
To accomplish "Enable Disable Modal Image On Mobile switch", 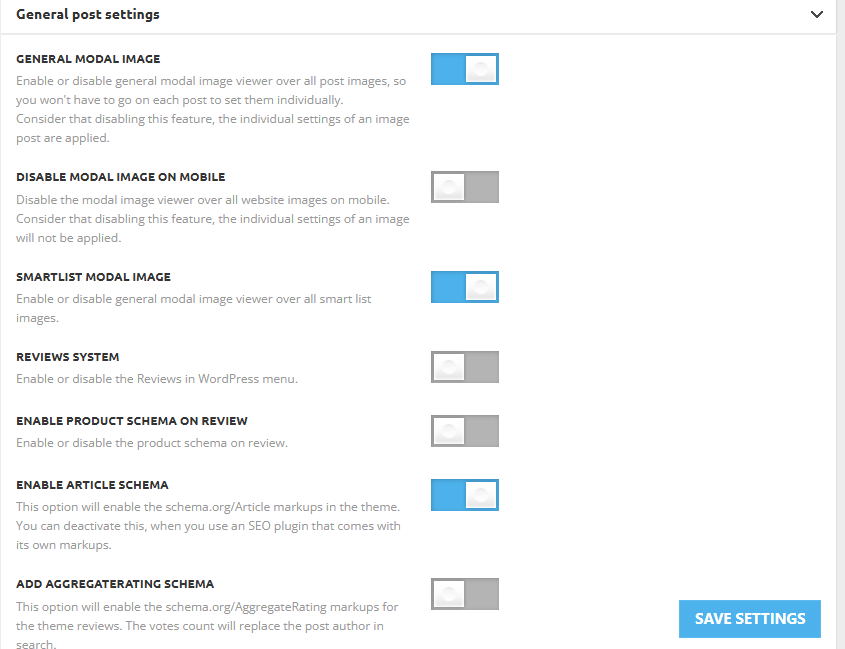I will 465,187.
